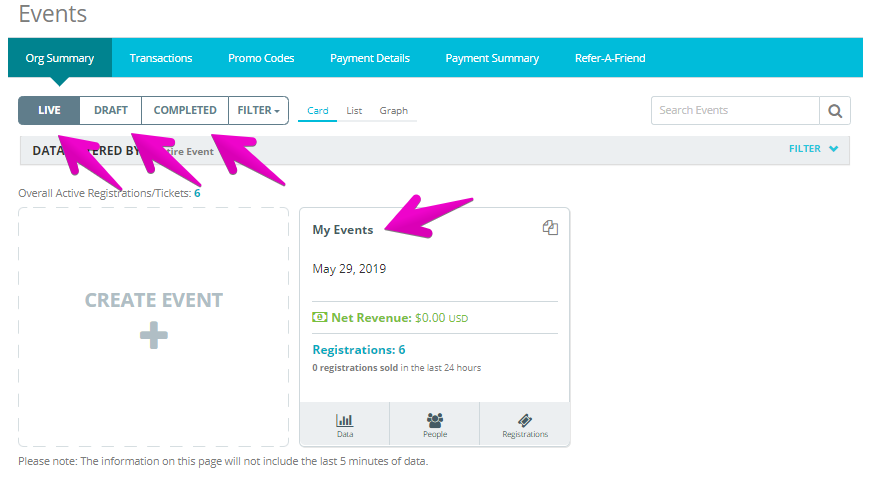Click the Net Revenue money icon

[319, 317]
